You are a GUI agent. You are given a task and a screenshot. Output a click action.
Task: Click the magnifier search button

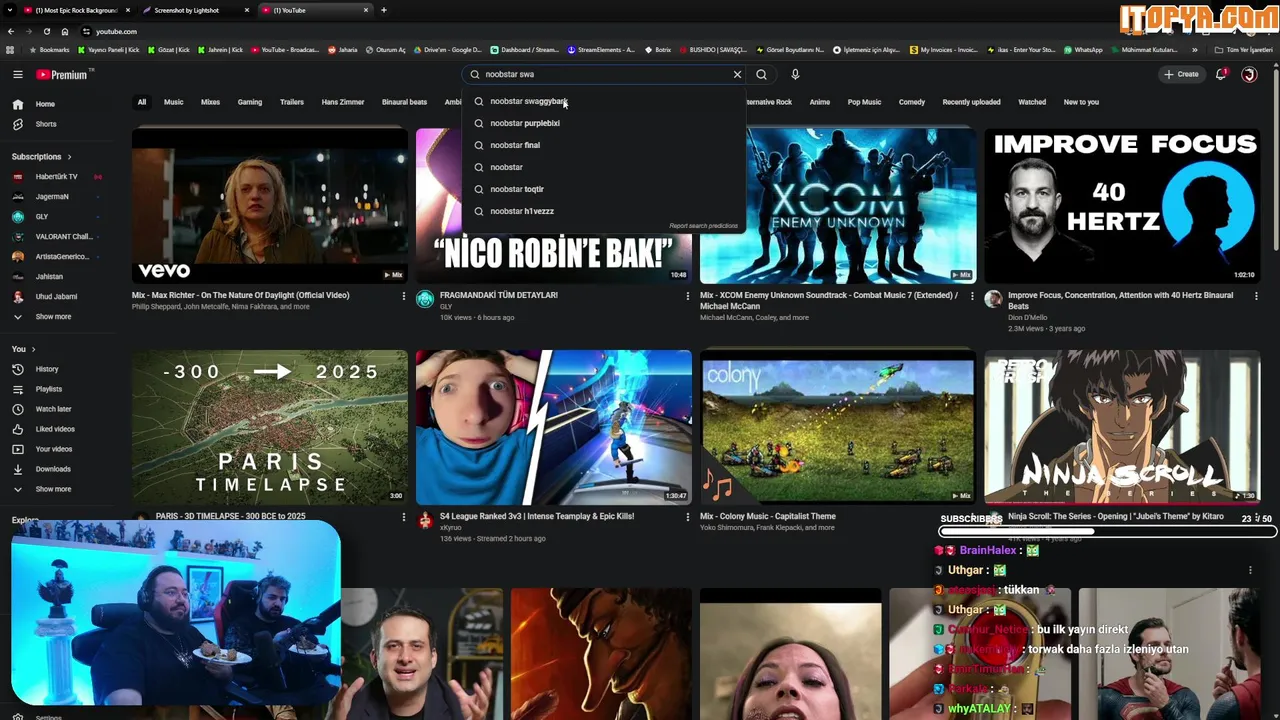[761, 74]
